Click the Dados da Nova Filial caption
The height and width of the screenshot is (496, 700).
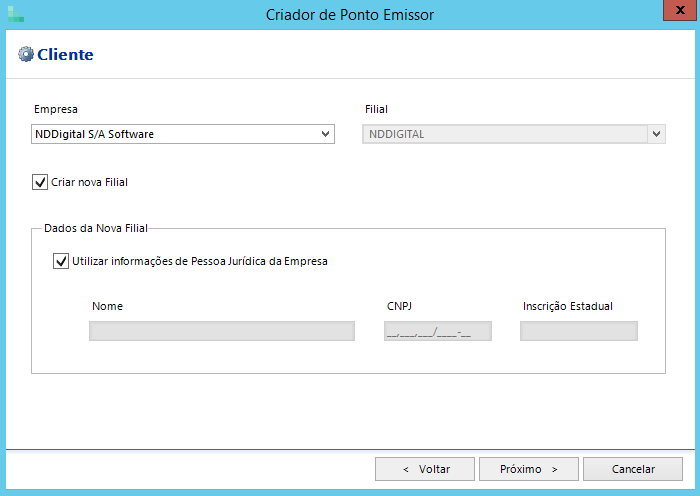click(96, 228)
